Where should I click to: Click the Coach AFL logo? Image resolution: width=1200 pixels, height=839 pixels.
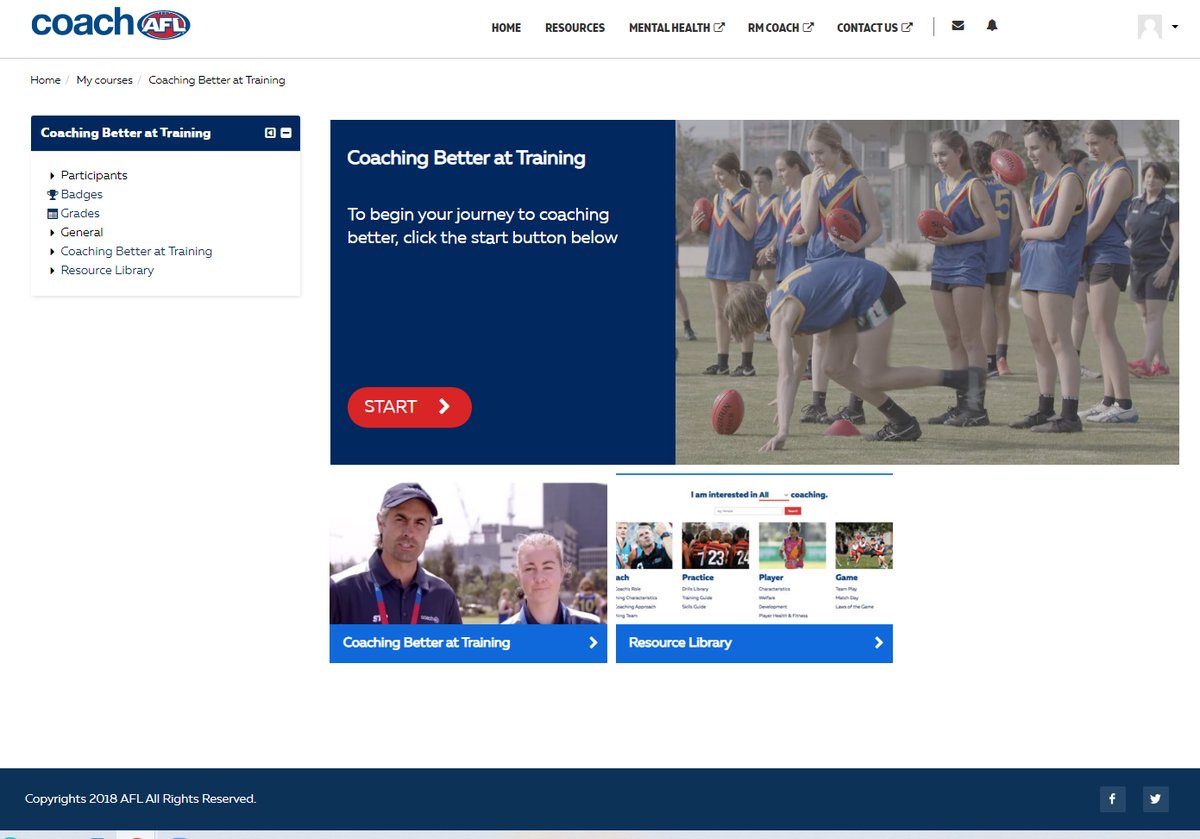pos(111,23)
